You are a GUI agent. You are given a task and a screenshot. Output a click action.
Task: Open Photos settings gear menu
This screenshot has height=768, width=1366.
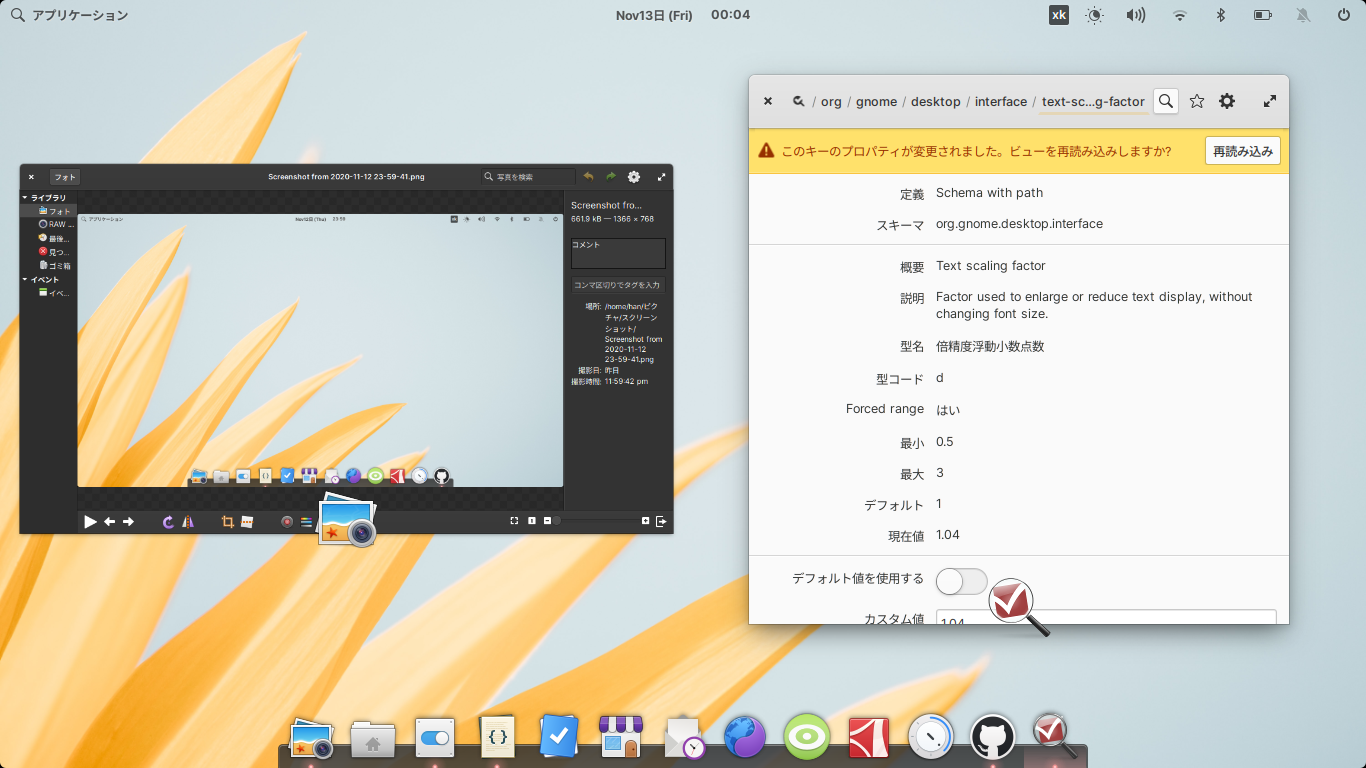pyautogui.click(x=634, y=177)
